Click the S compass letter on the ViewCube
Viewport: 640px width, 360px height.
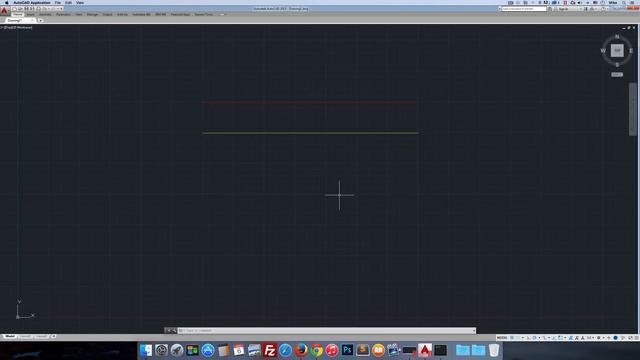[617, 64]
